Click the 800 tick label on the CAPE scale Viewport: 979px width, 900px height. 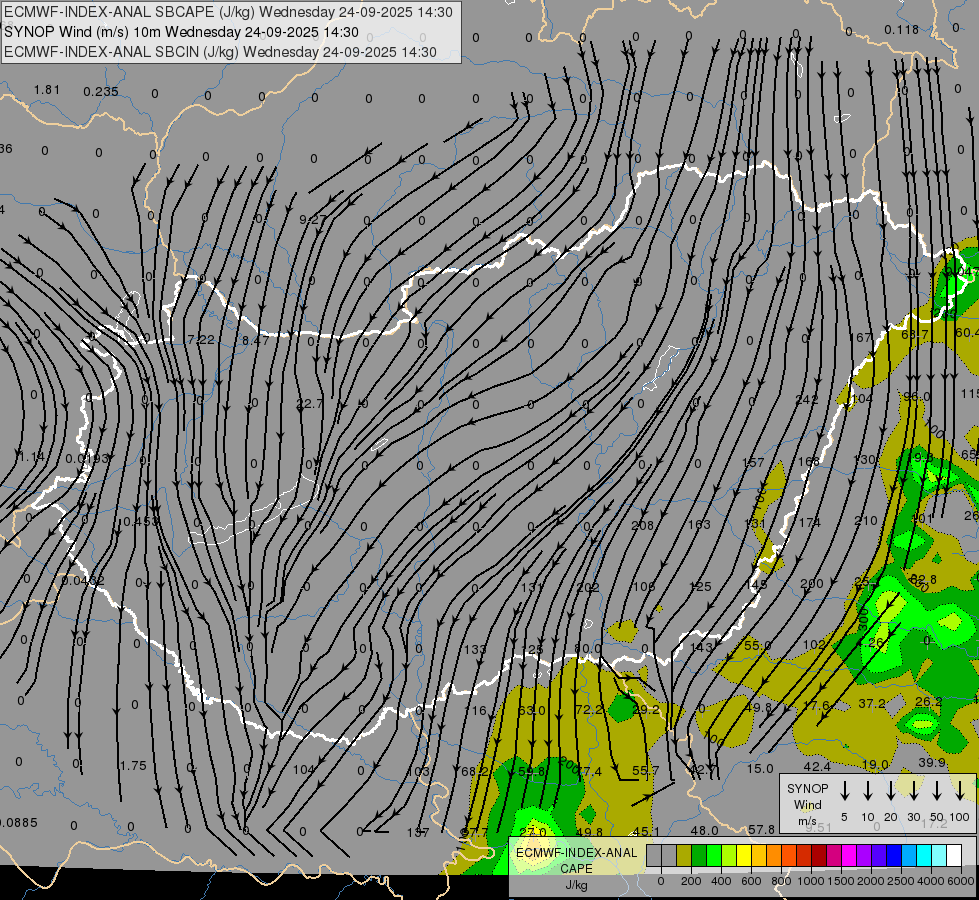[x=781, y=881]
